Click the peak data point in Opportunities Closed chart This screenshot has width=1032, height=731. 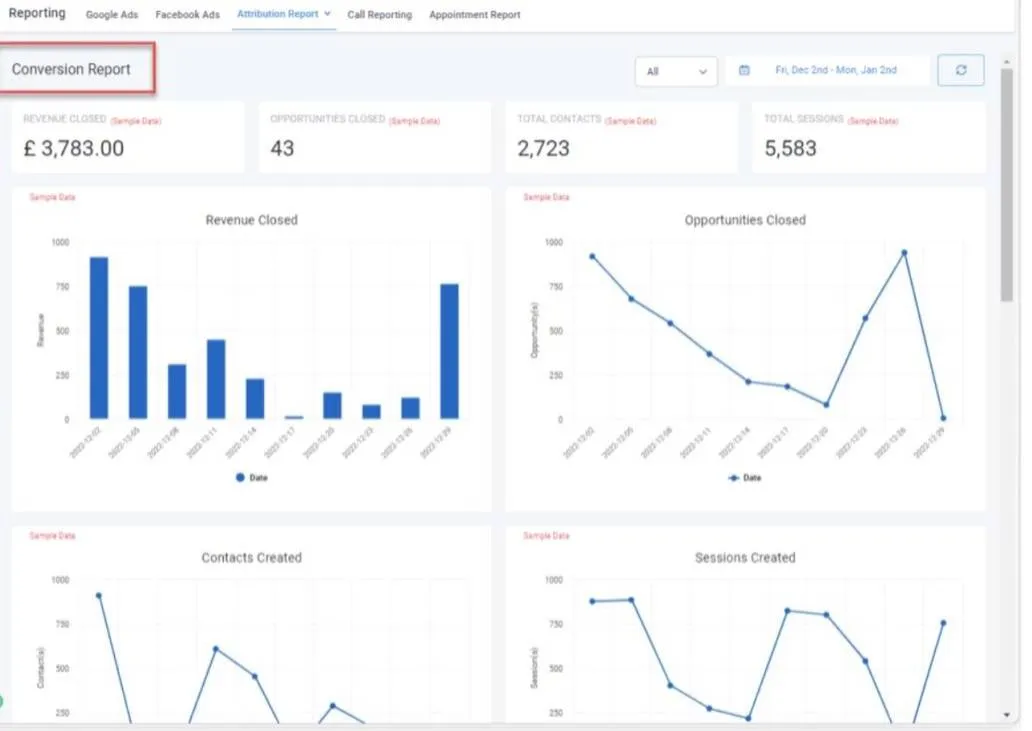point(904,253)
